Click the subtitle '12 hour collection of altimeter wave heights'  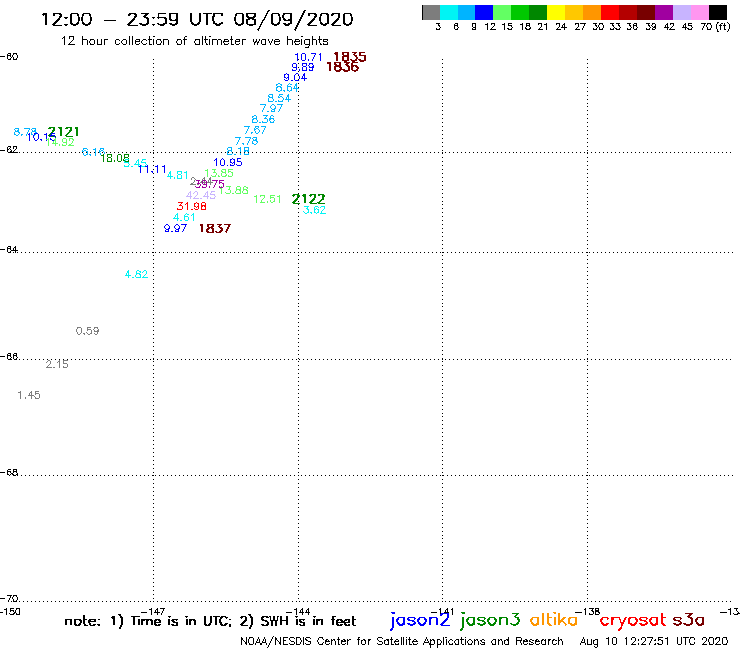[x=194, y=41]
